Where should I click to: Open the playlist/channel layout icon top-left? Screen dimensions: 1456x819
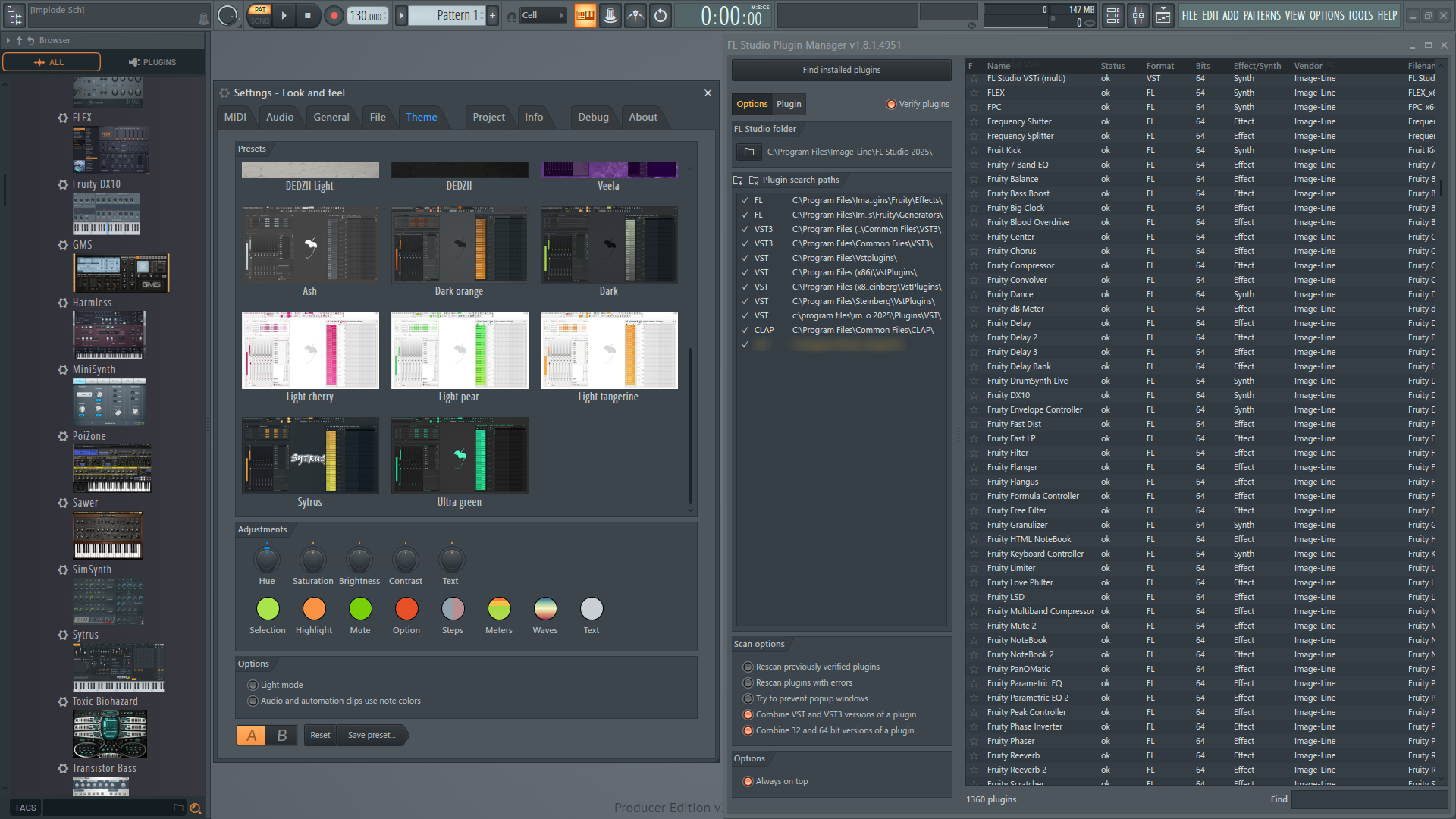(14, 15)
